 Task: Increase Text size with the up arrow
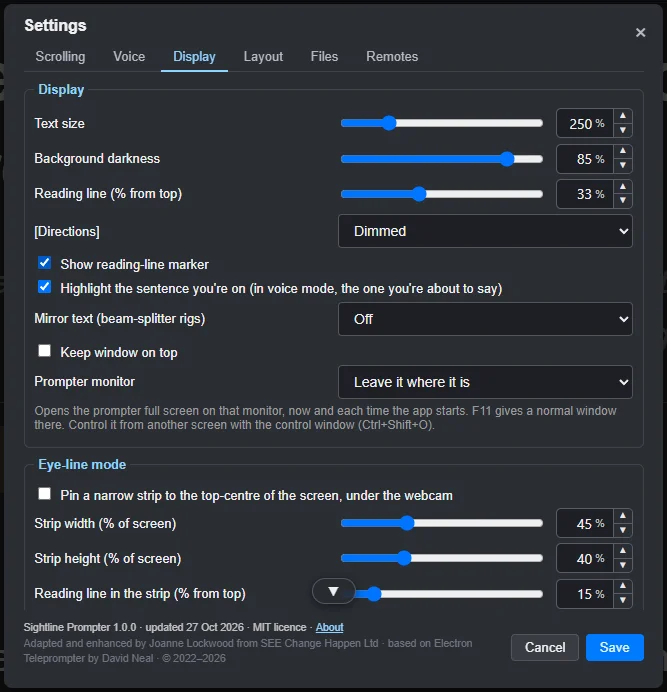pyautogui.click(x=622, y=116)
